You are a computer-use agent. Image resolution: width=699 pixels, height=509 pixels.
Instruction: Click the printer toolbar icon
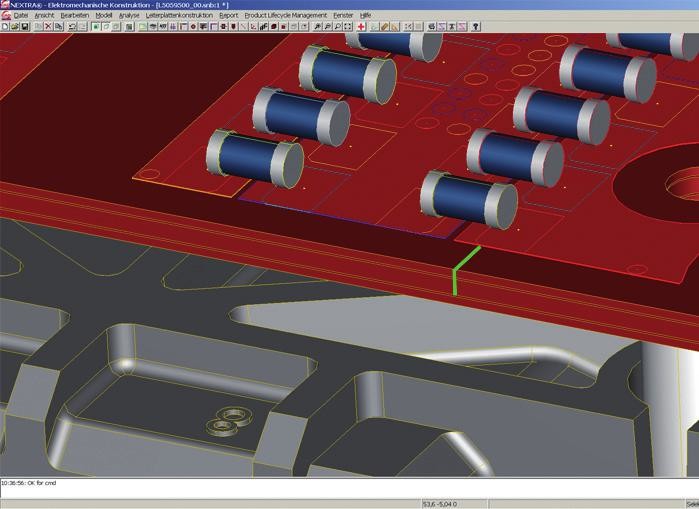pyautogui.click(x=432, y=27)
